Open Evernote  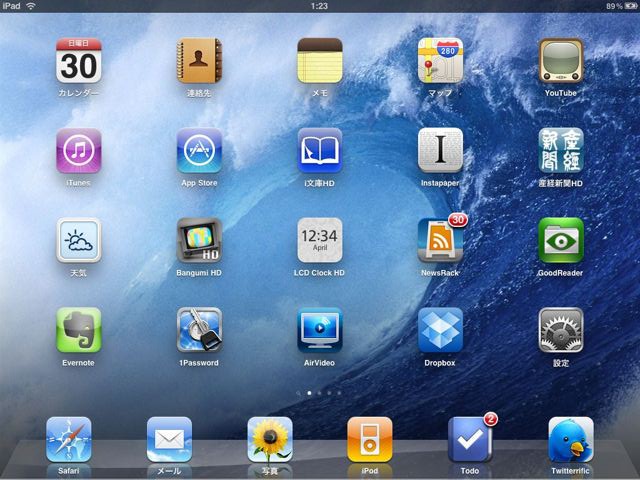(x=78, y=330)
